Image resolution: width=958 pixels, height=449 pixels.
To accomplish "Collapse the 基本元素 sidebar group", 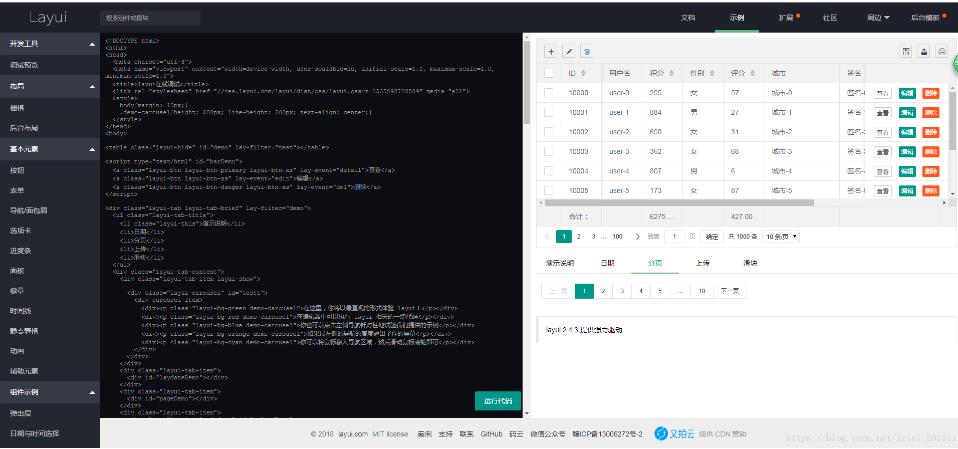I will pos(49,149).
